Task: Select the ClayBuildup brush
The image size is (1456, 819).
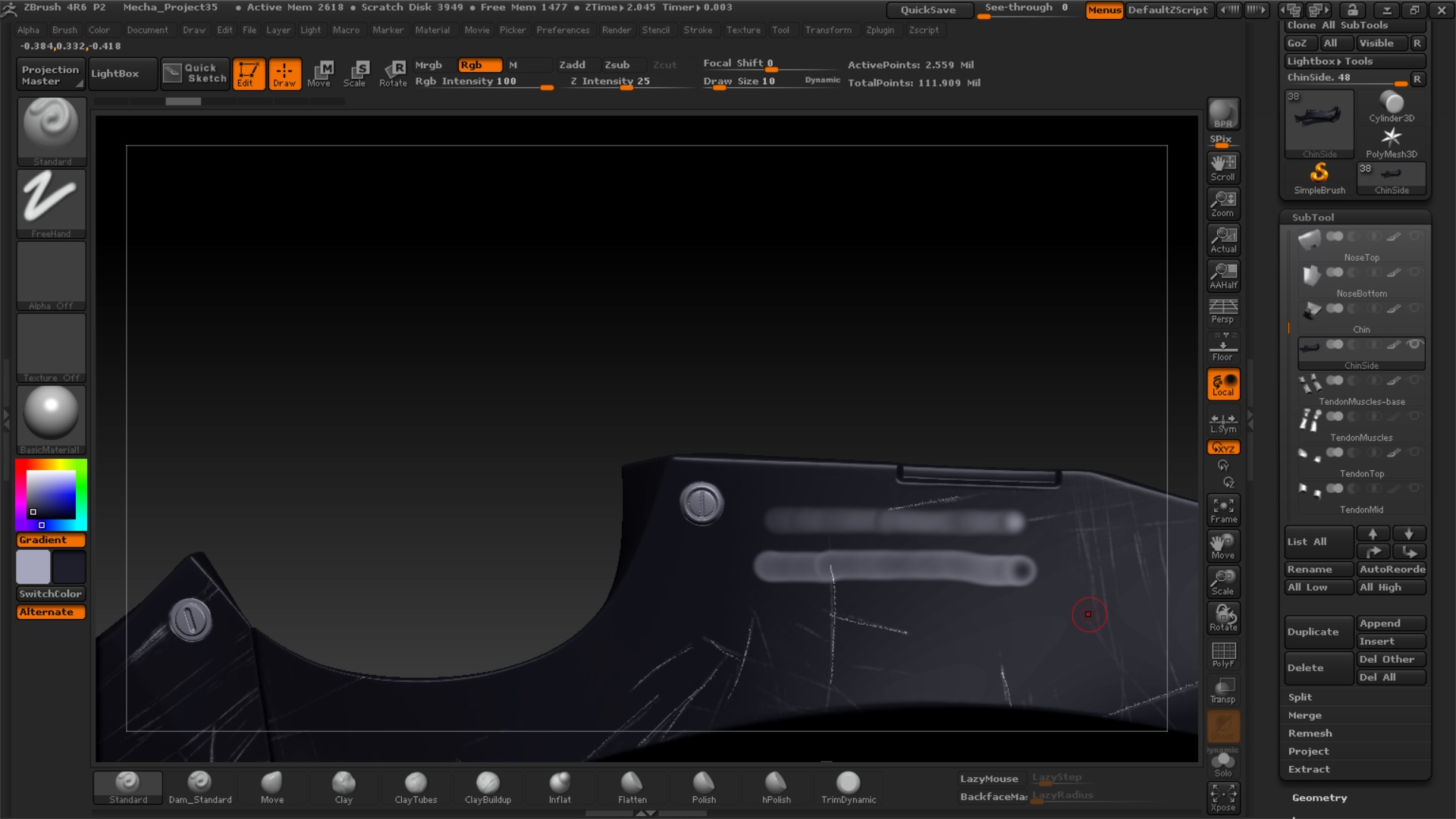Action: coord(488,787)
